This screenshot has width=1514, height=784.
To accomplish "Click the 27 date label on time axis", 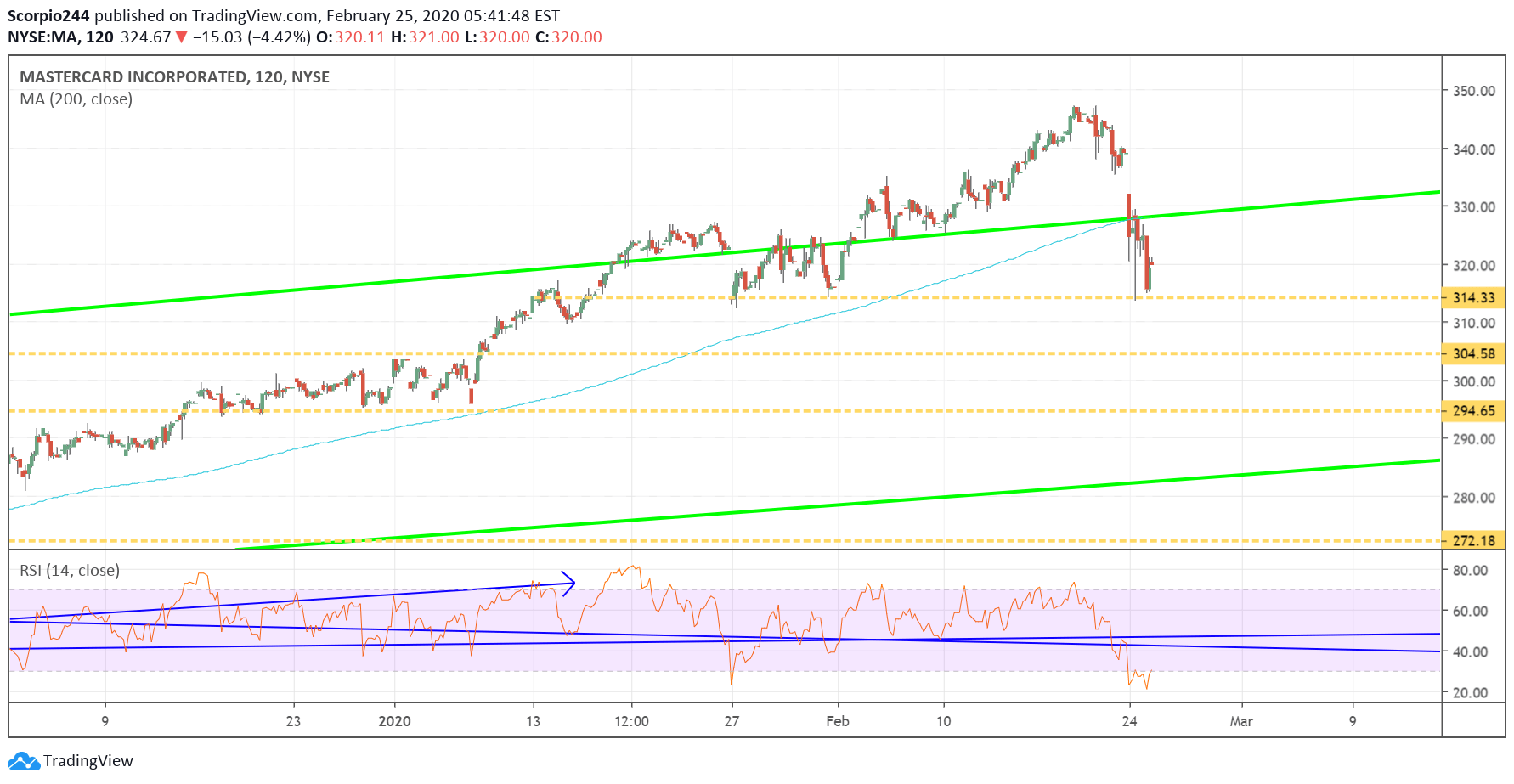I will [732, 722].
